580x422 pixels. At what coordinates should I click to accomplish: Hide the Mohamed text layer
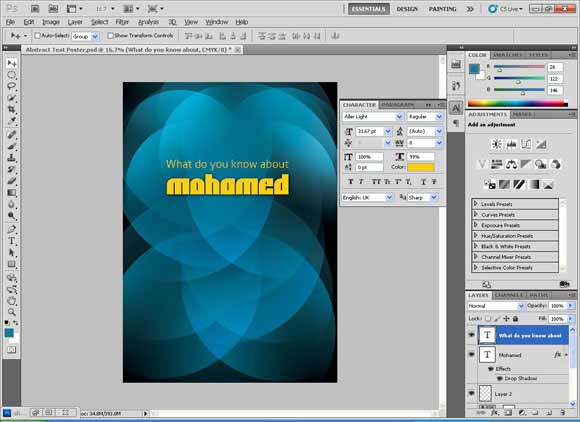[471, 354]
